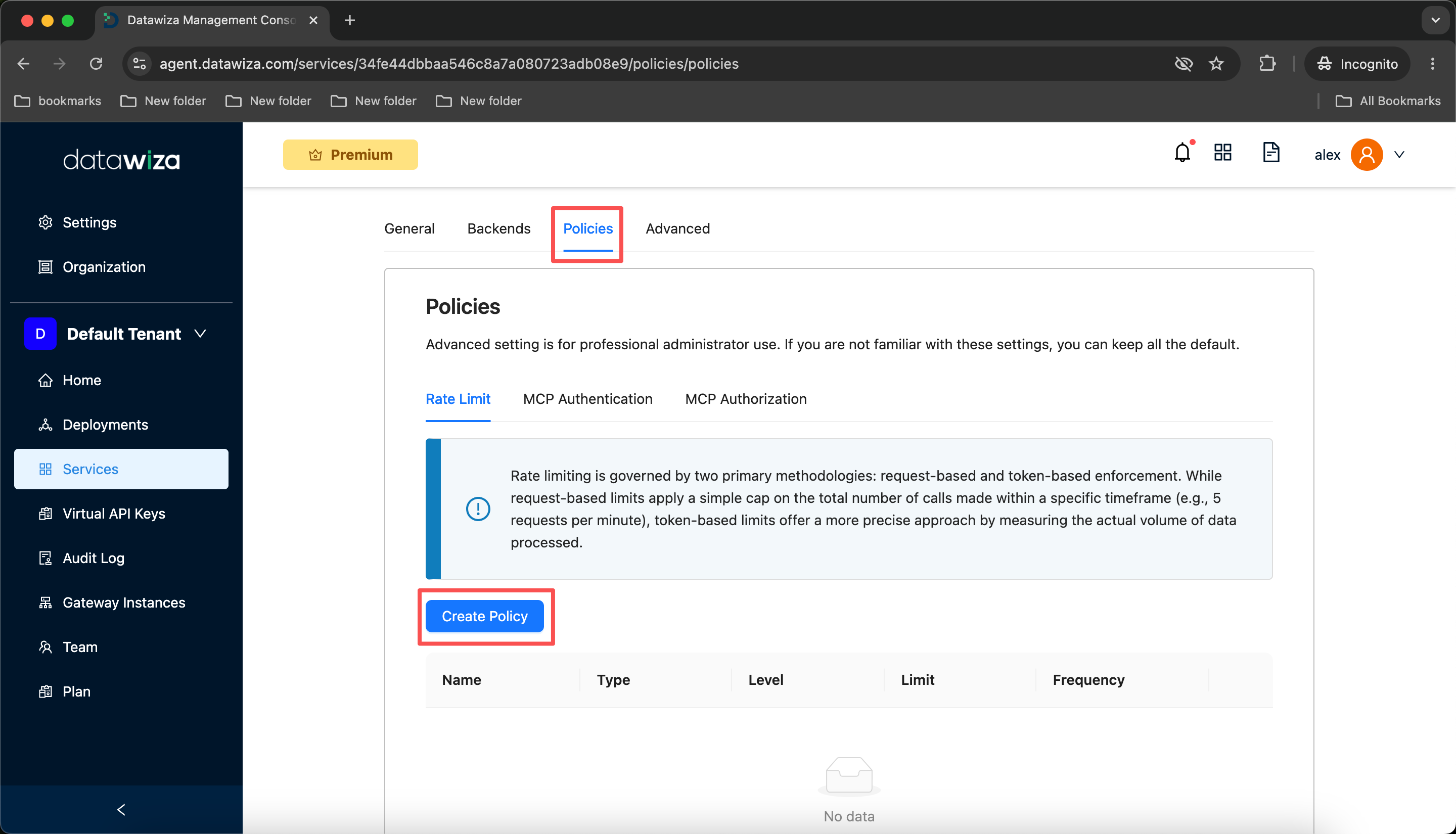Open the Settings sidebar label

(89, 222)
